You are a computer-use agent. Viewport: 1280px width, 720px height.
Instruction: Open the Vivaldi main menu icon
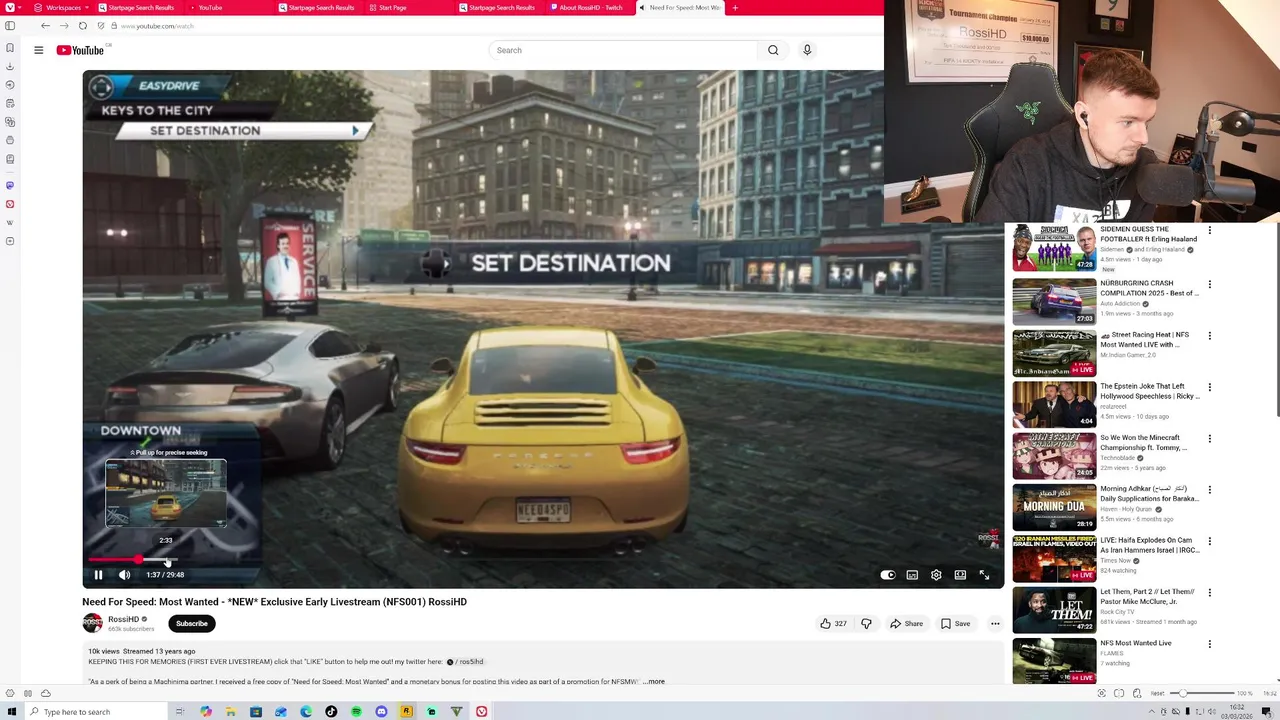[x=12, y=8]
